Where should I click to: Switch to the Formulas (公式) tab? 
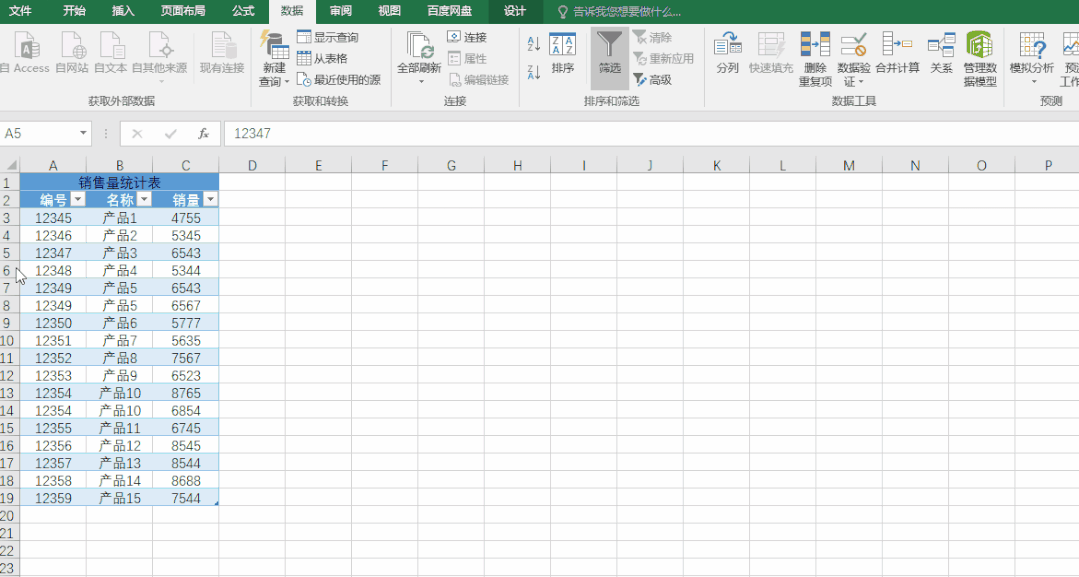pos(243,11)
